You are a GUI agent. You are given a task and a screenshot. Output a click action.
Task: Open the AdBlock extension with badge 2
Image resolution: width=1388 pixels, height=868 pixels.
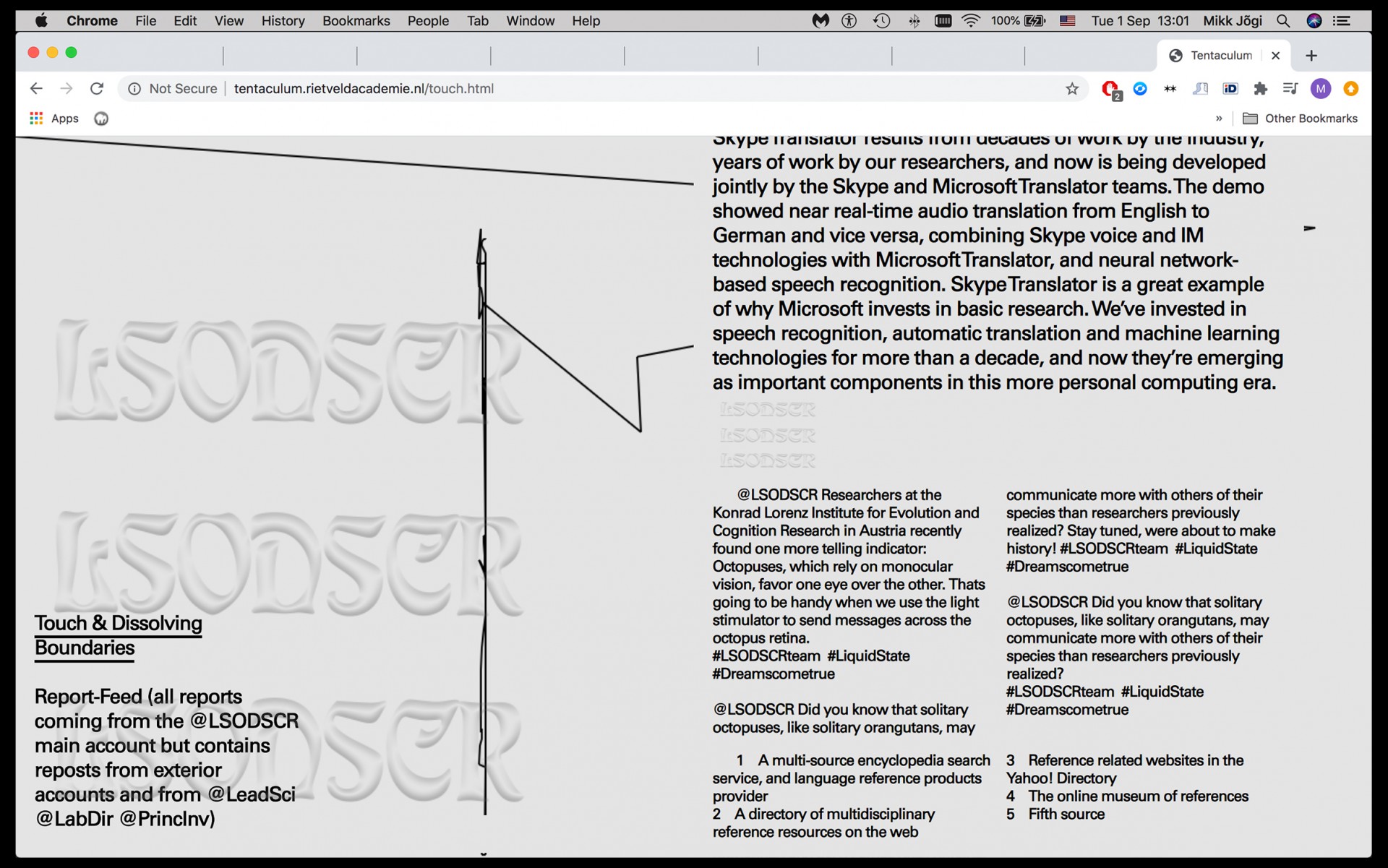pyautogui.click(x=1110, y=89)
